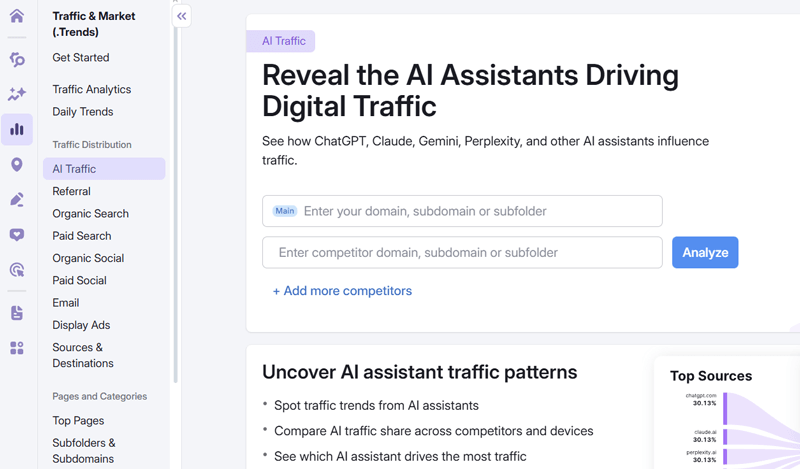Open the Content pencil icon
Image resolution: width=800 pixels, height=469 pixels.
coord(17,200)
